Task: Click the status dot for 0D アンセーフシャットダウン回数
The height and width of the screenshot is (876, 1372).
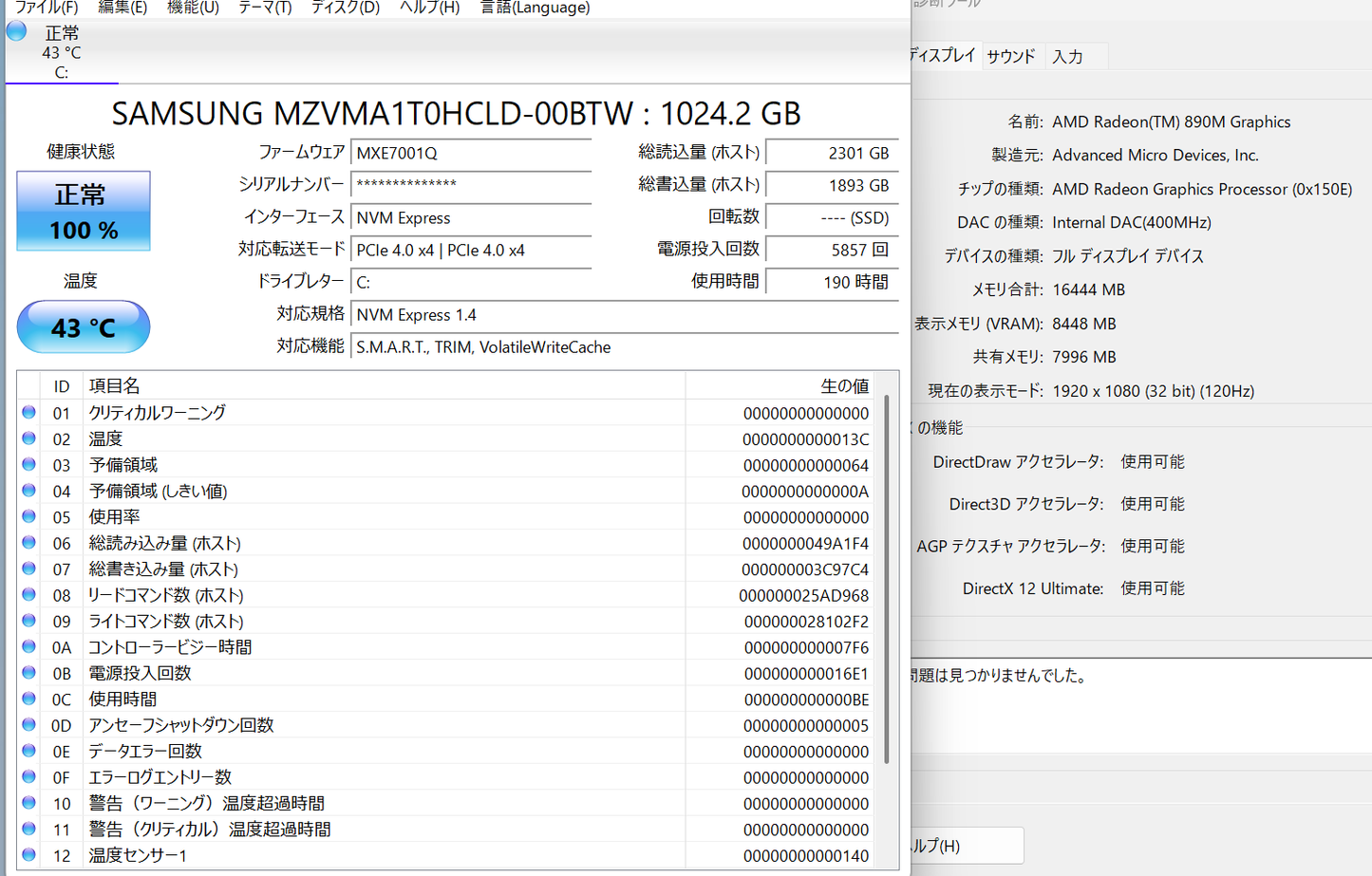Action: click(x=29, y=725)
